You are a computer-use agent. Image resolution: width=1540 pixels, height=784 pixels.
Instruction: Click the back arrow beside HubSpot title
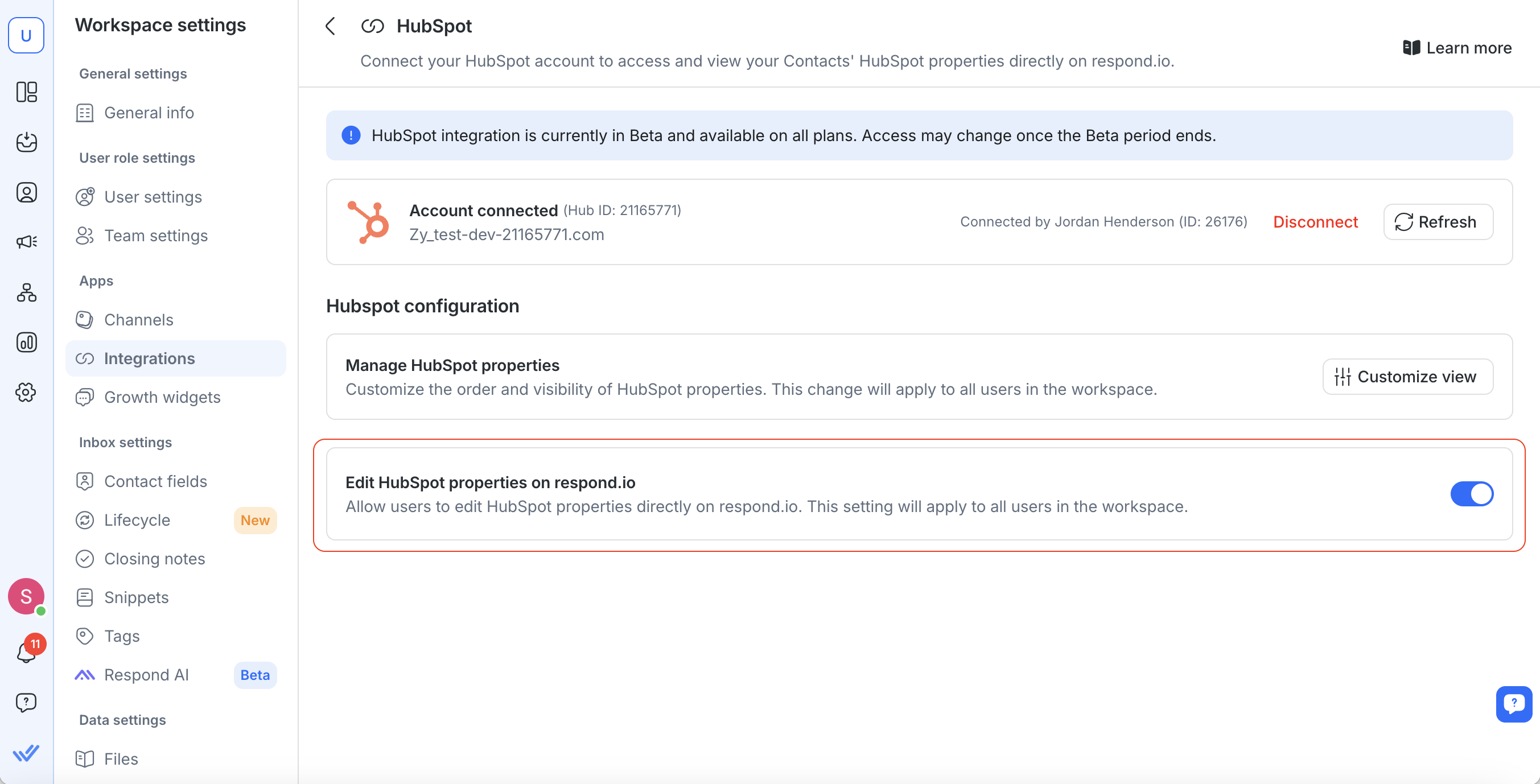(x=330, y=26)
